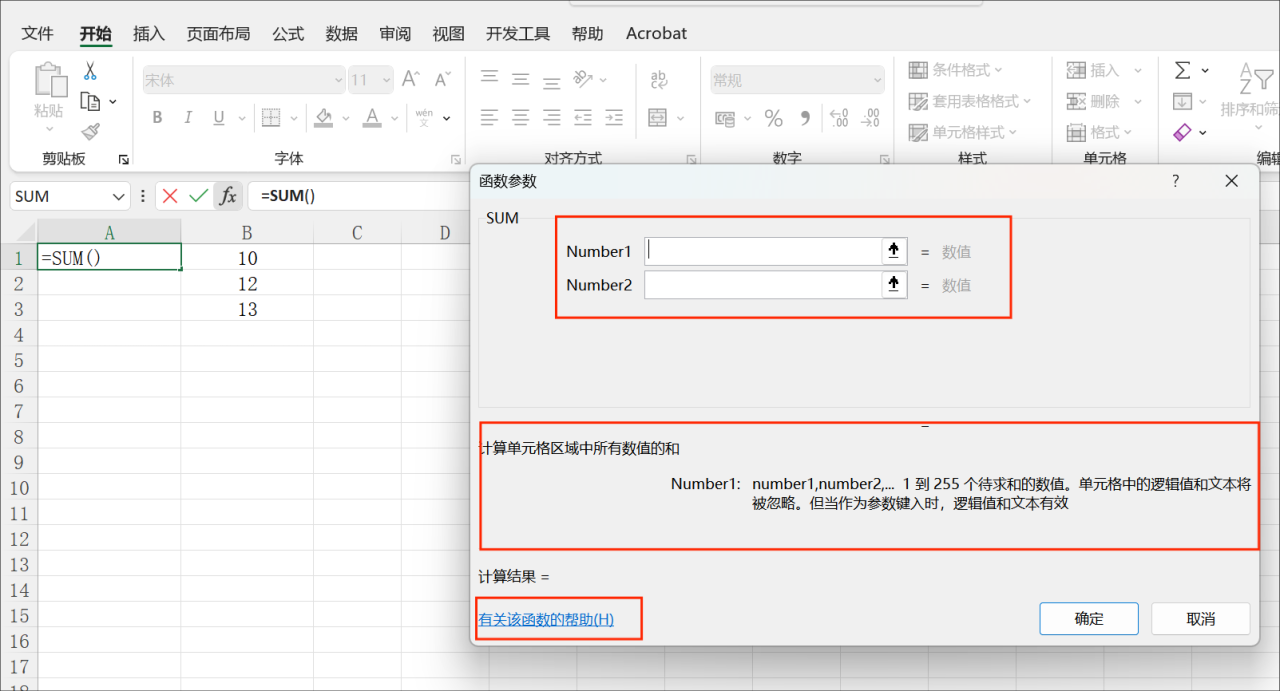1280x691 pixels.
Task: Click the Decrease Font Size icon
Action: tap(441, 80)
